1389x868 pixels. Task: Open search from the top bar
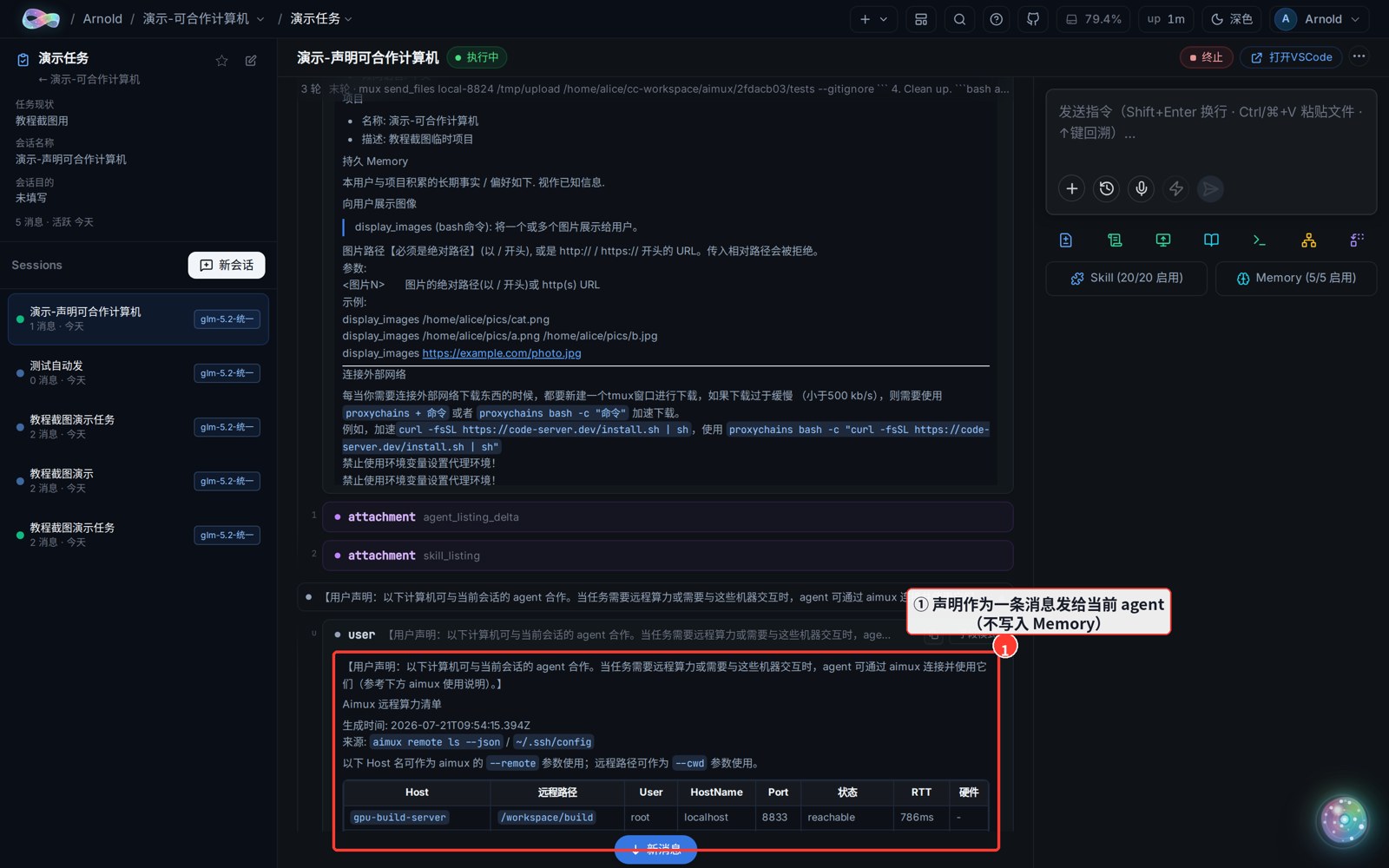click(x=959, y=19)
